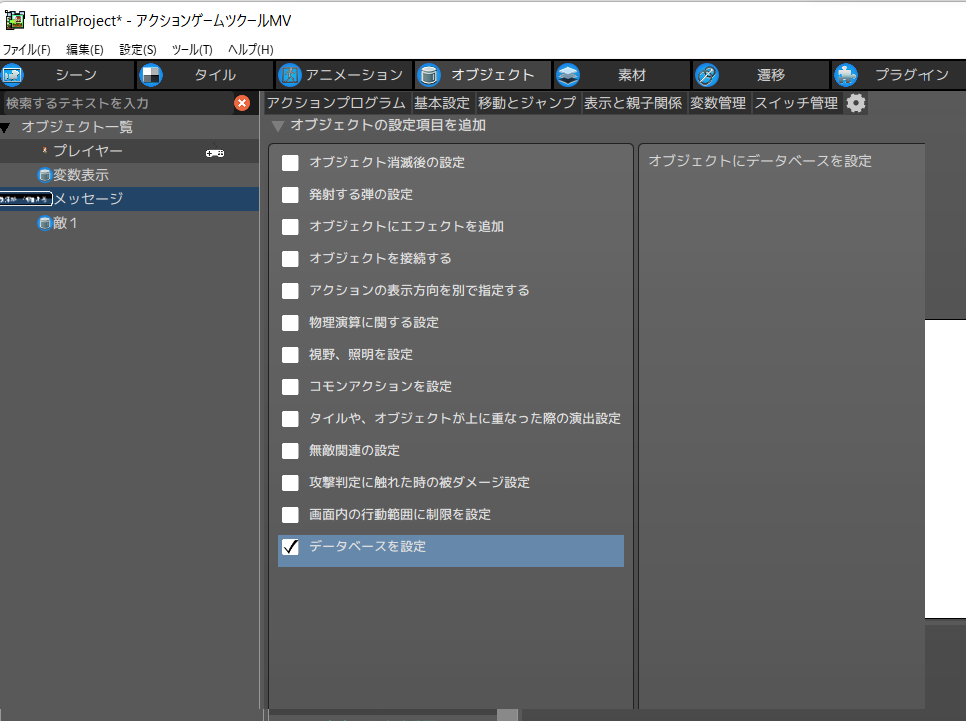Click the 遷移 toolbar label

pyautogui.click(x=771, y=75)
